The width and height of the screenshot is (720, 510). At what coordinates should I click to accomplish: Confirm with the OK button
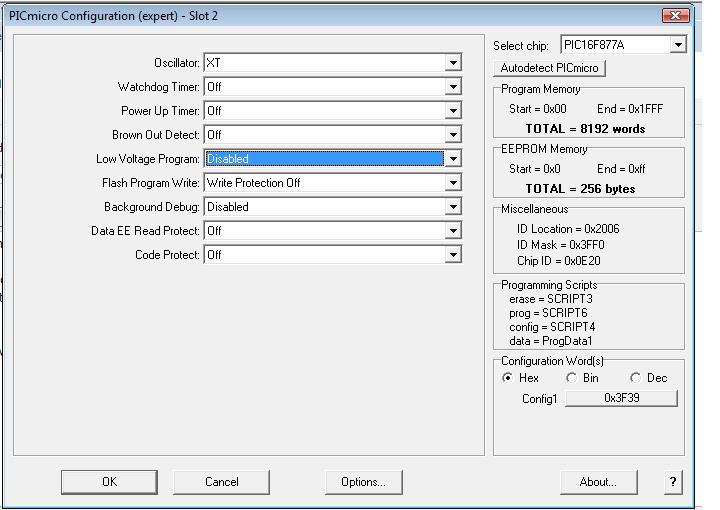[109, 482]
